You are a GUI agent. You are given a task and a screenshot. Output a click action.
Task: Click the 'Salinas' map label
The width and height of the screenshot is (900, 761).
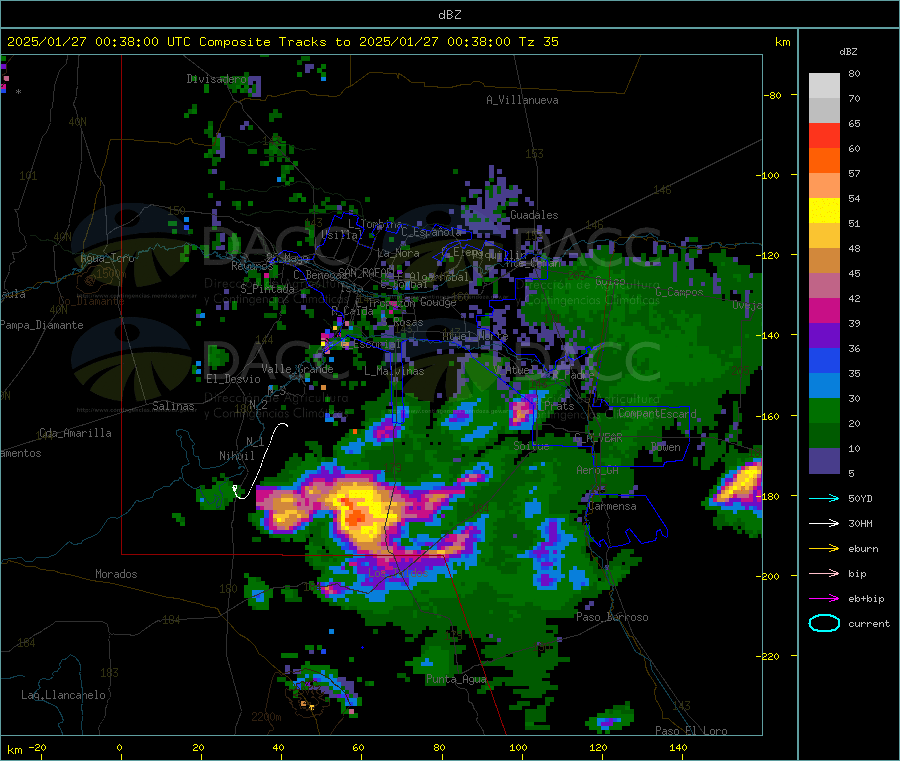point(173,406)
